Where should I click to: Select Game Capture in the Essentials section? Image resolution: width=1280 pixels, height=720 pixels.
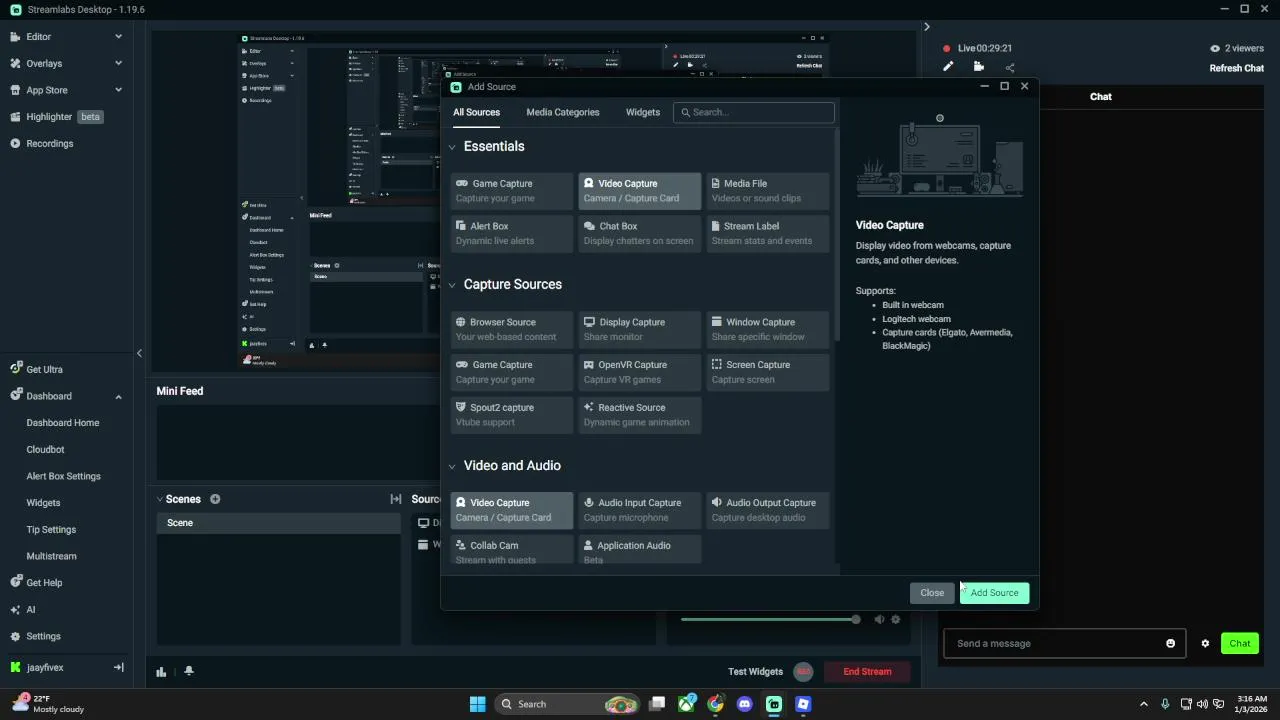click(512, 190)
